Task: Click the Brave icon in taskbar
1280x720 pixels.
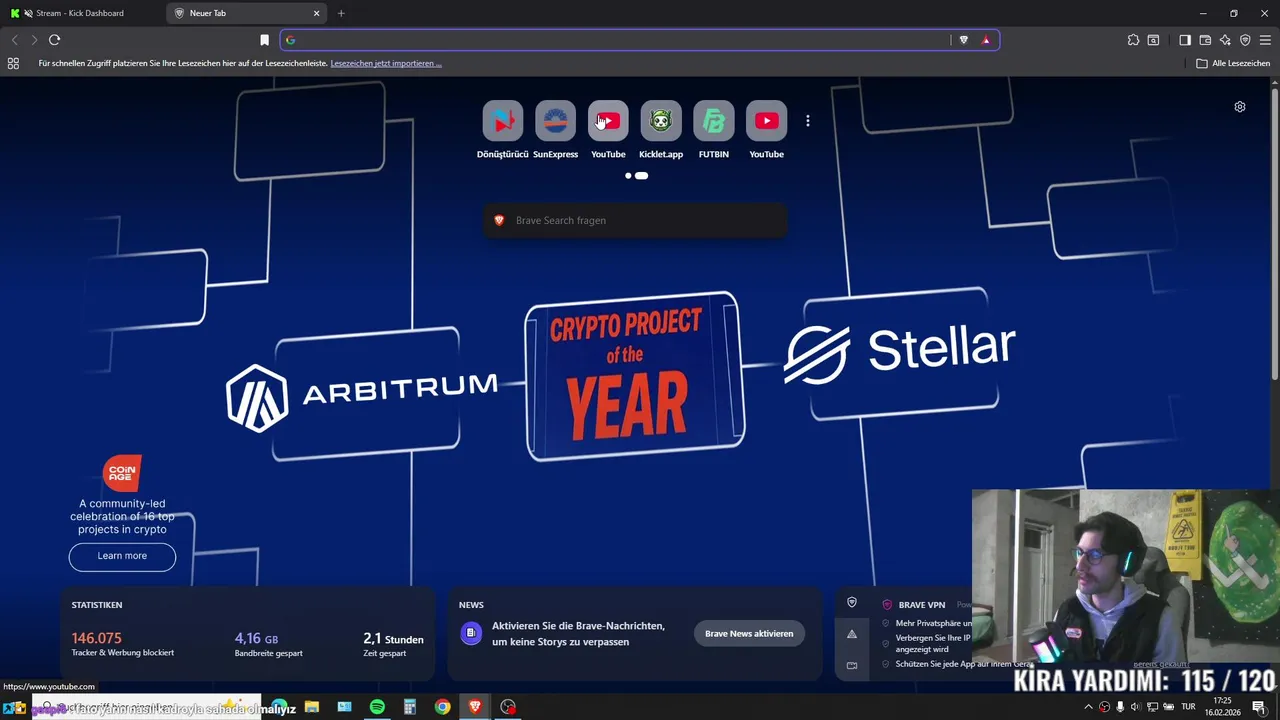Action: click(x=475, y=707)
